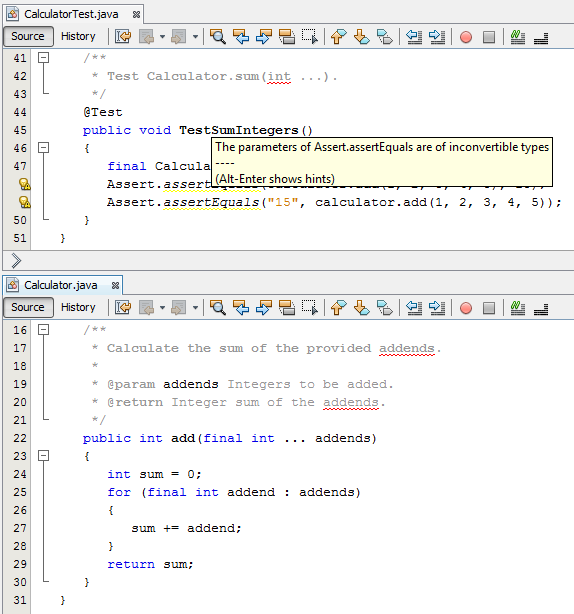The height and width of the screenshot is (614, 574).
Task: Toggle Bookmark icon in Calculator.java toolbar
Action: tap(385, 308)
